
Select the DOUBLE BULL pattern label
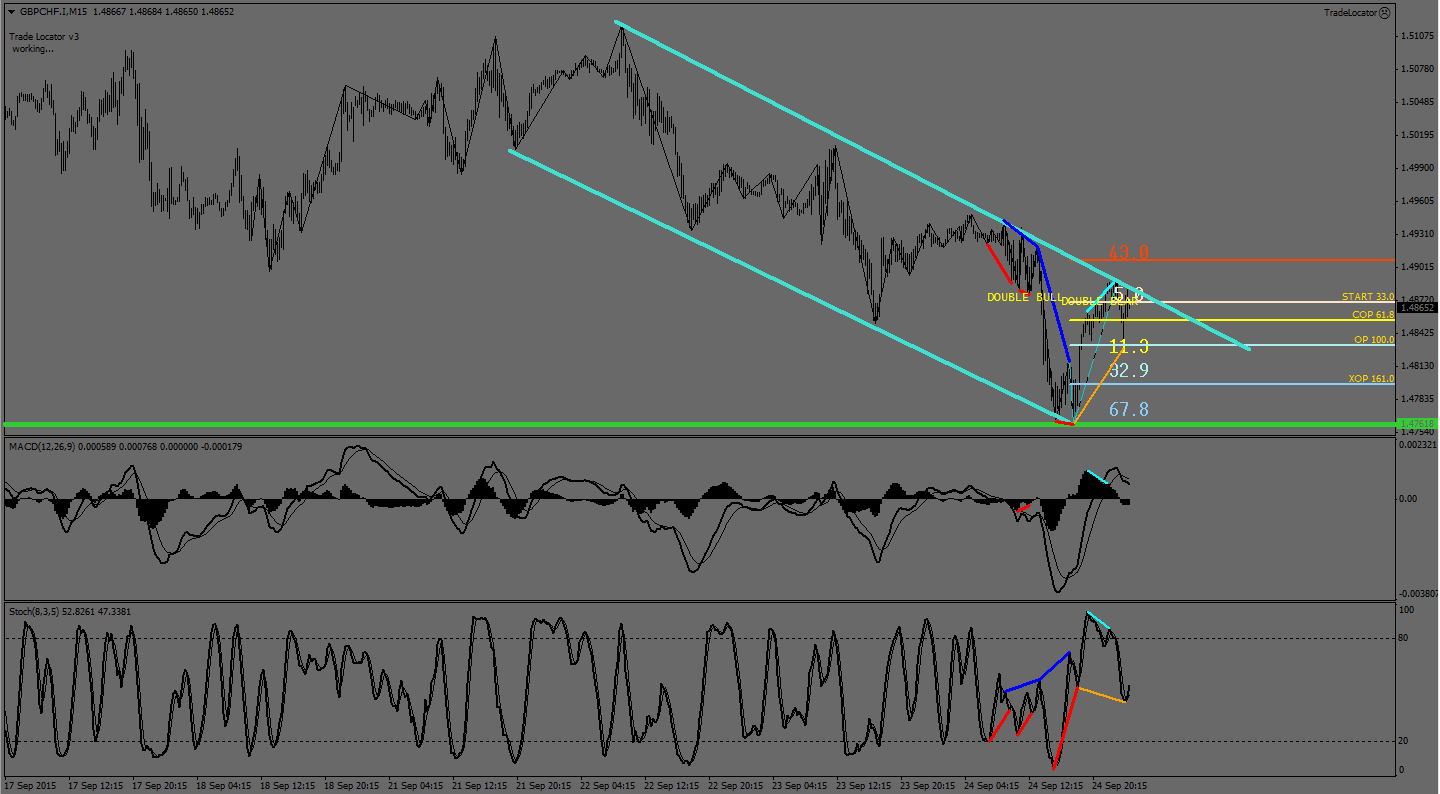click(x=1023, y=298)
